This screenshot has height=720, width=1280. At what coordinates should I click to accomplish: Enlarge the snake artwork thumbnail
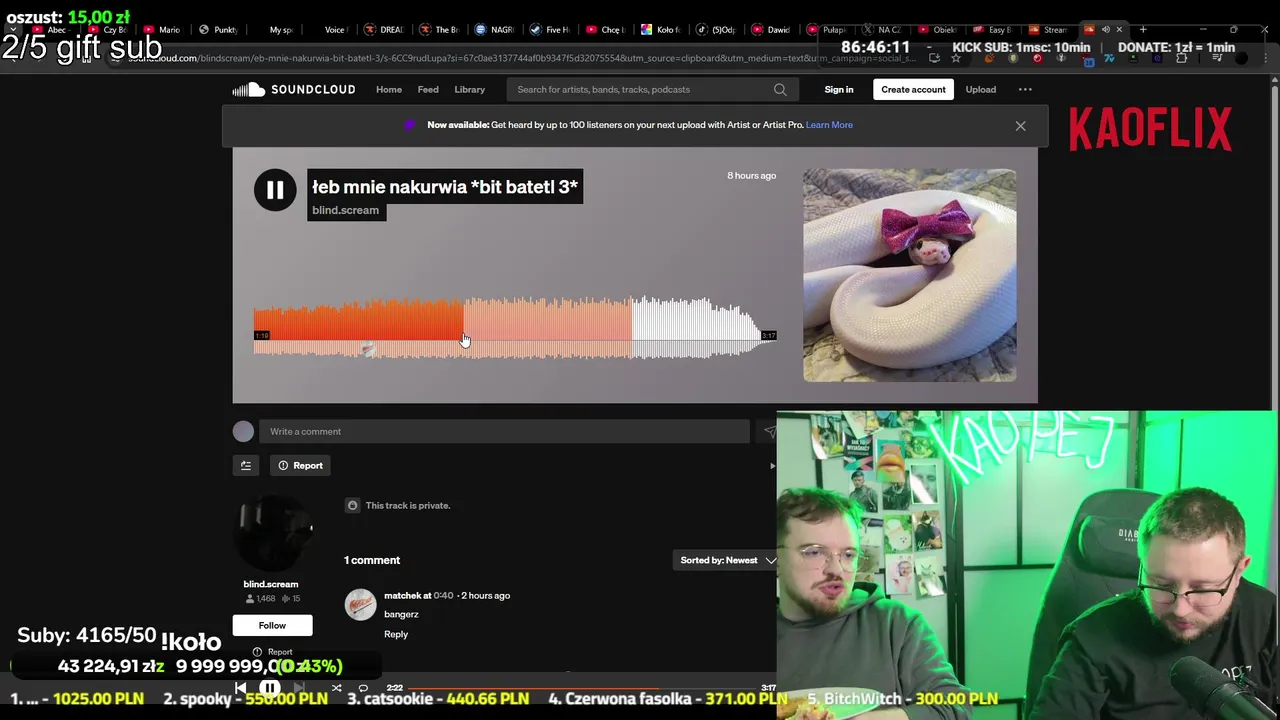pos(910,275)
